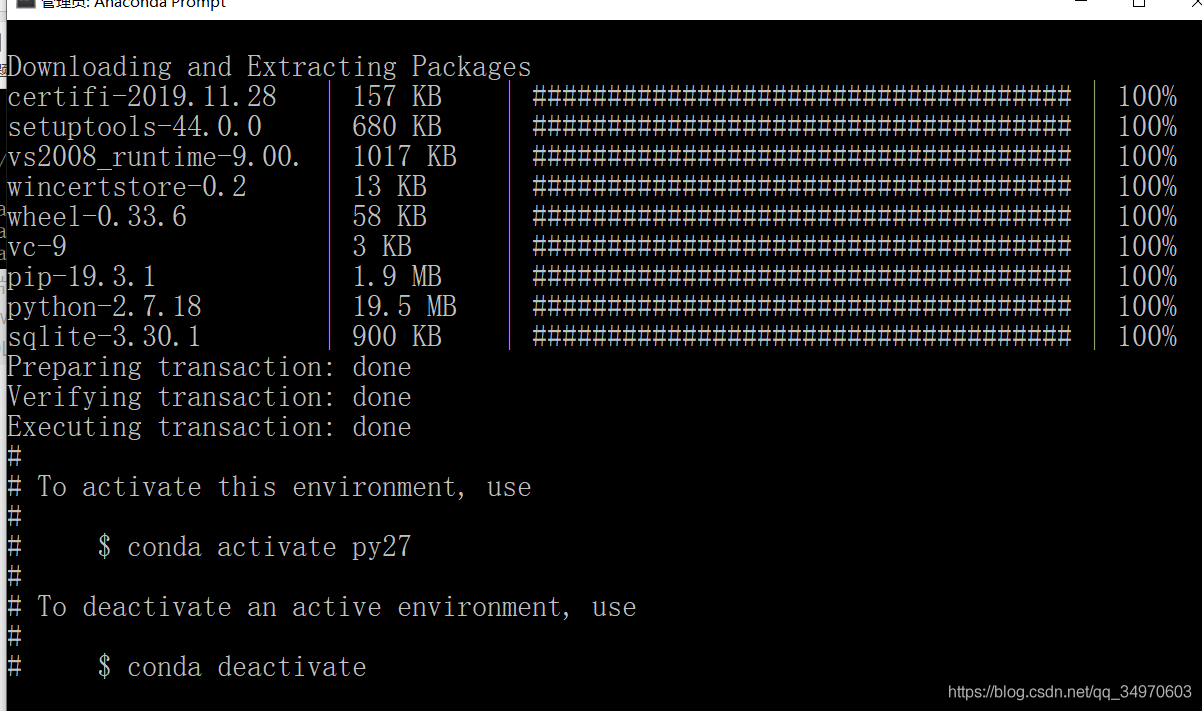
Task: Click the 'conda deactivate' command text
Action: pos(247,667)
